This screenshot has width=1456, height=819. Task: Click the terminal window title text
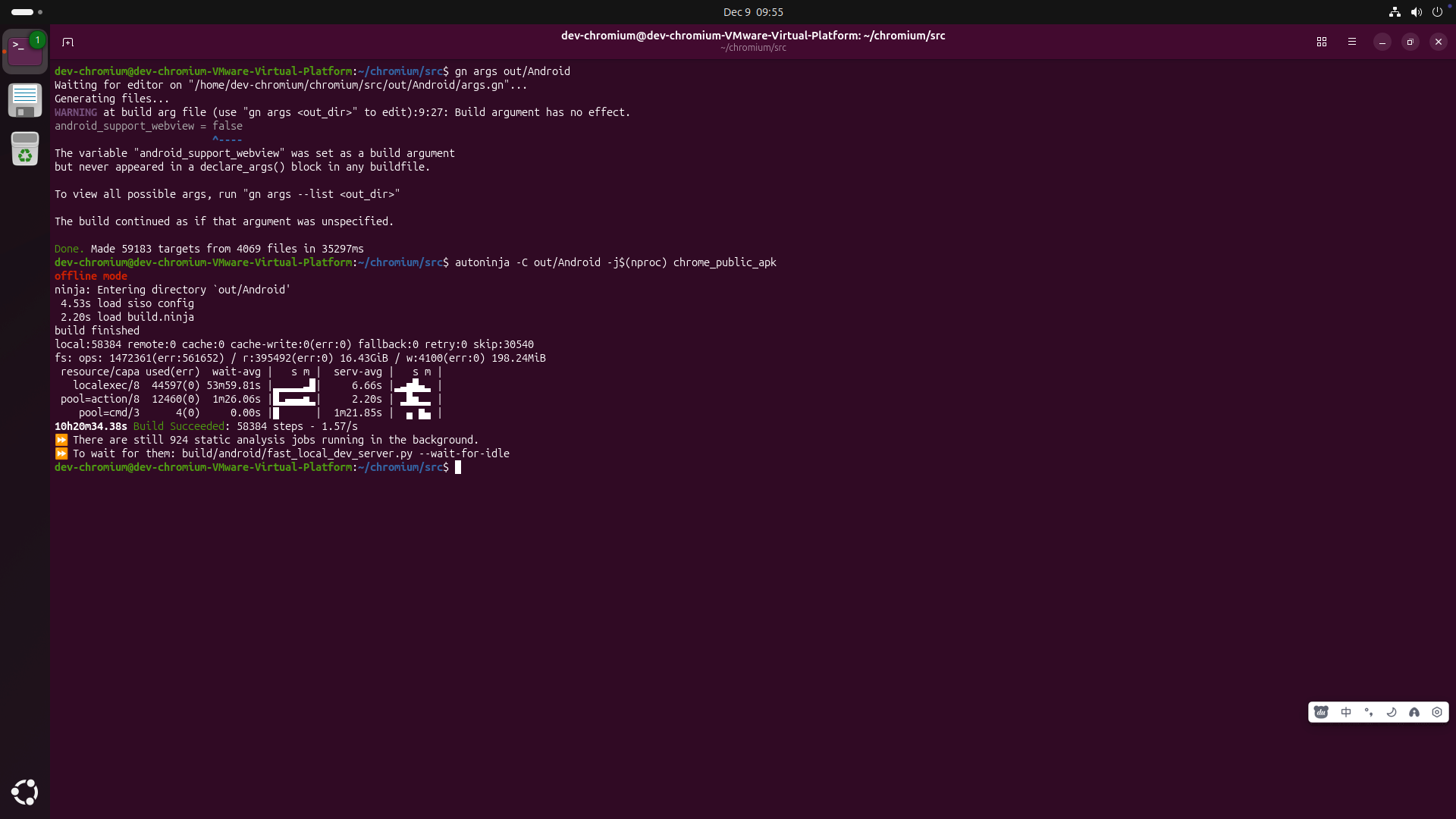(752, 36)
